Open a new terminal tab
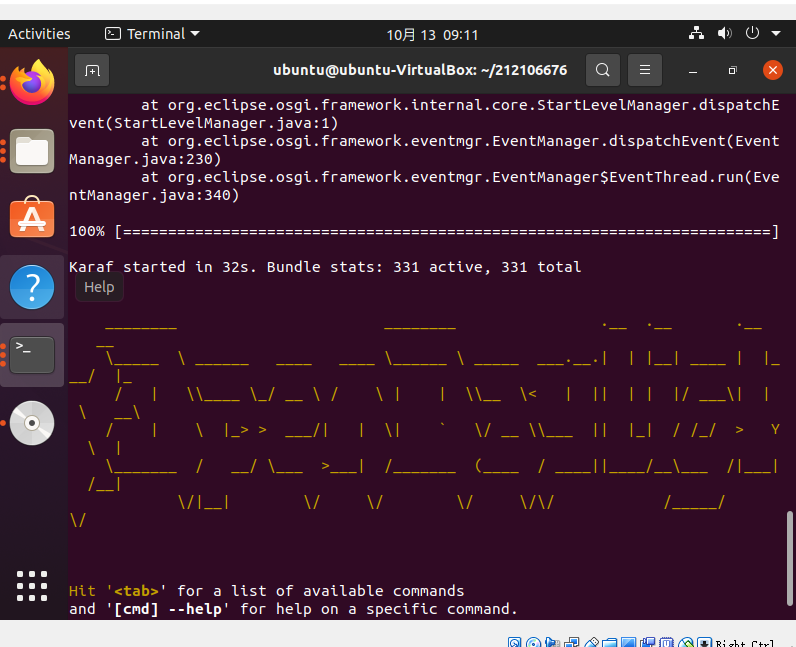The image size is (796, 647). pyautogui.click(x=92, y=70)
